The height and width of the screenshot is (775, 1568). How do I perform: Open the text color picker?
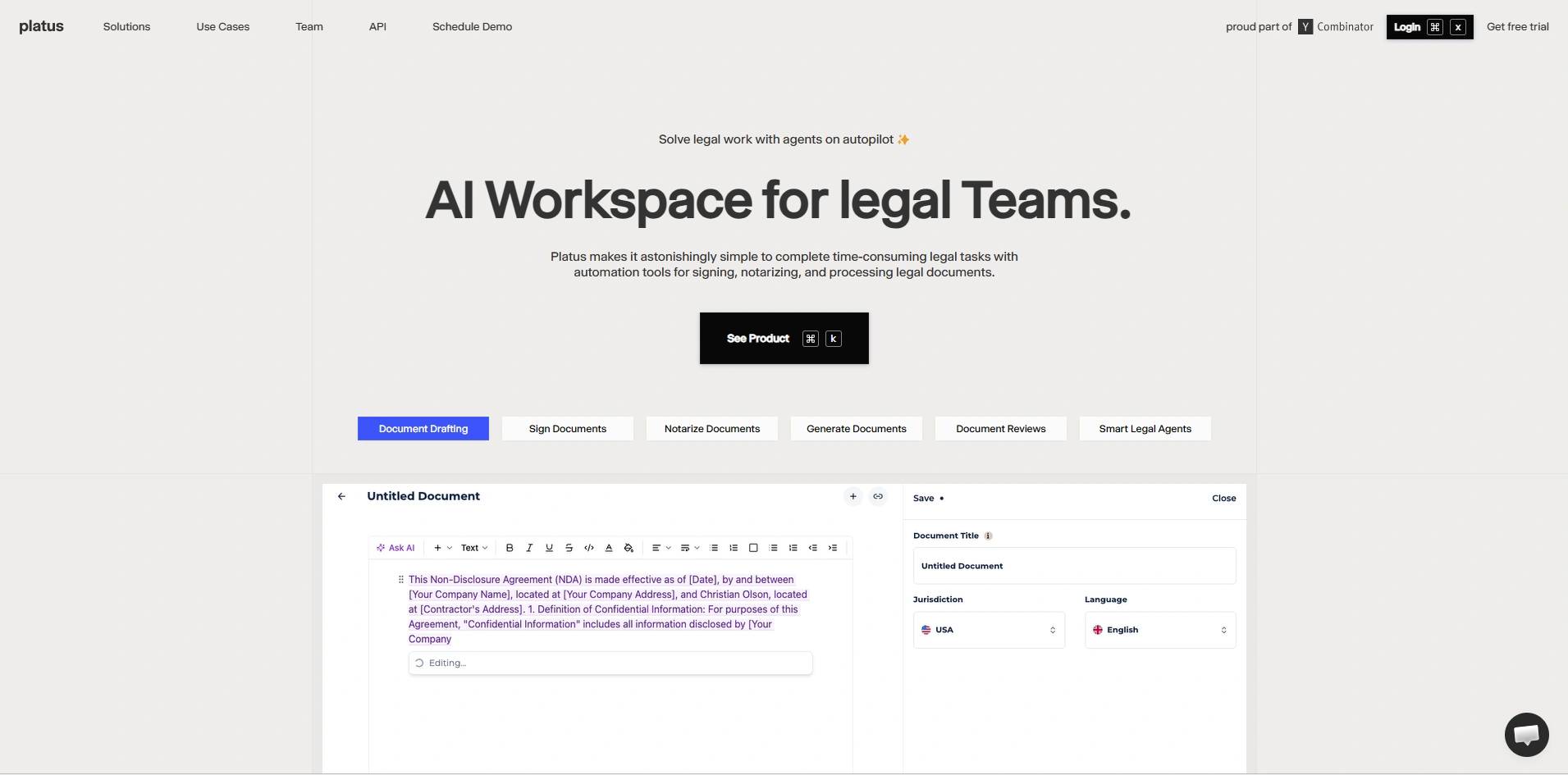(x=609, y=548)
